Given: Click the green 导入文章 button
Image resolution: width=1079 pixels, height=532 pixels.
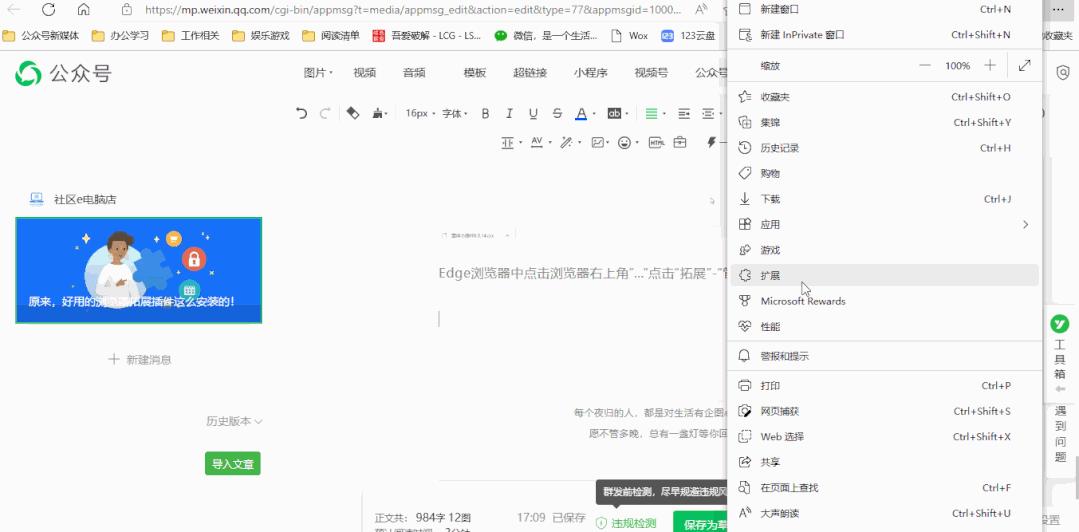Looking at the screenshot, I should click(233, 464).
